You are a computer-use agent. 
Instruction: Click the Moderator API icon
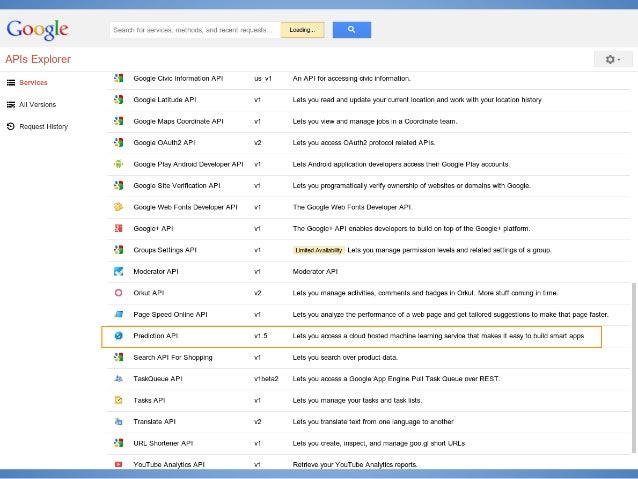[x=118, y=271]
